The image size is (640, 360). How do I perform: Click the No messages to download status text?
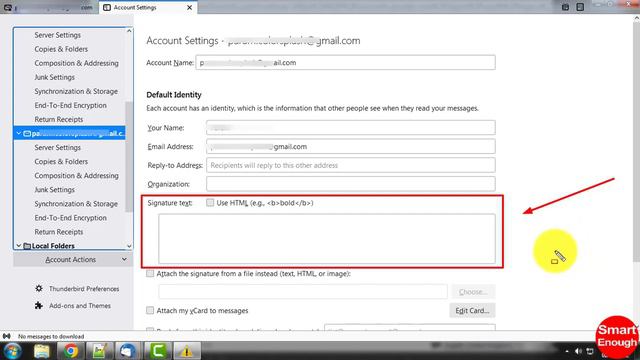coord(51,336)
